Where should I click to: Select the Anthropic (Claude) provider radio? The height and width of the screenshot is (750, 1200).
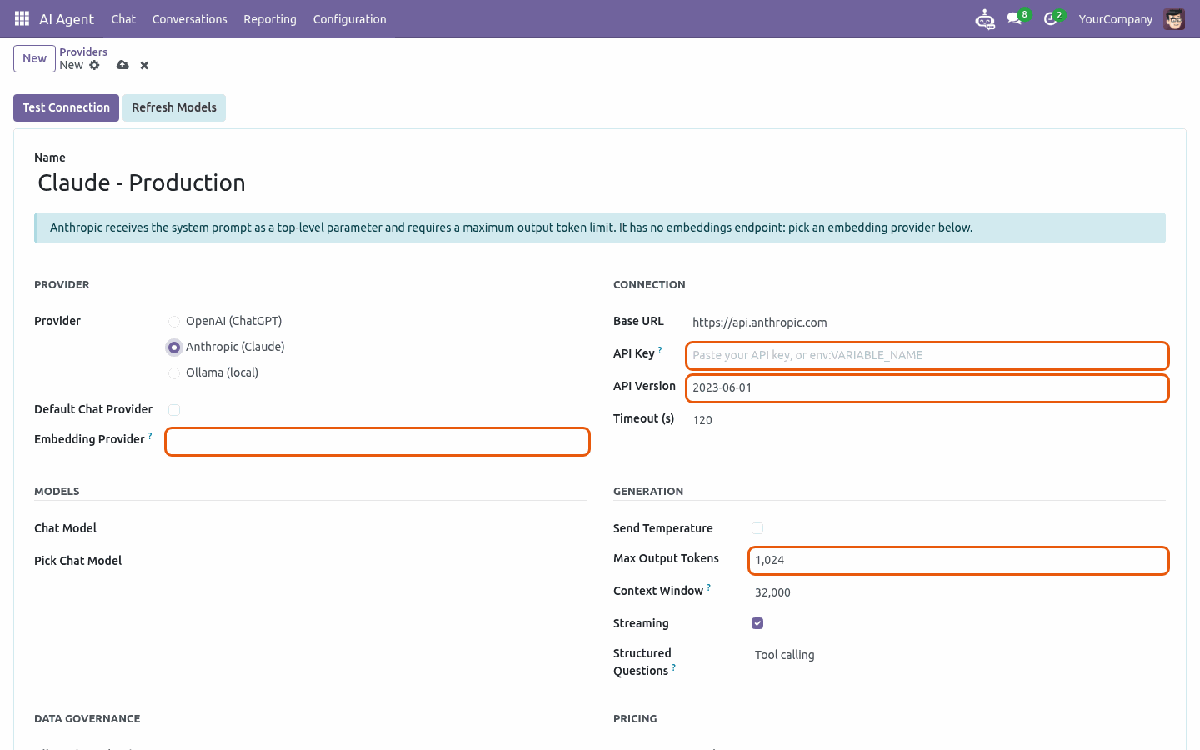(x=174, y=347)
